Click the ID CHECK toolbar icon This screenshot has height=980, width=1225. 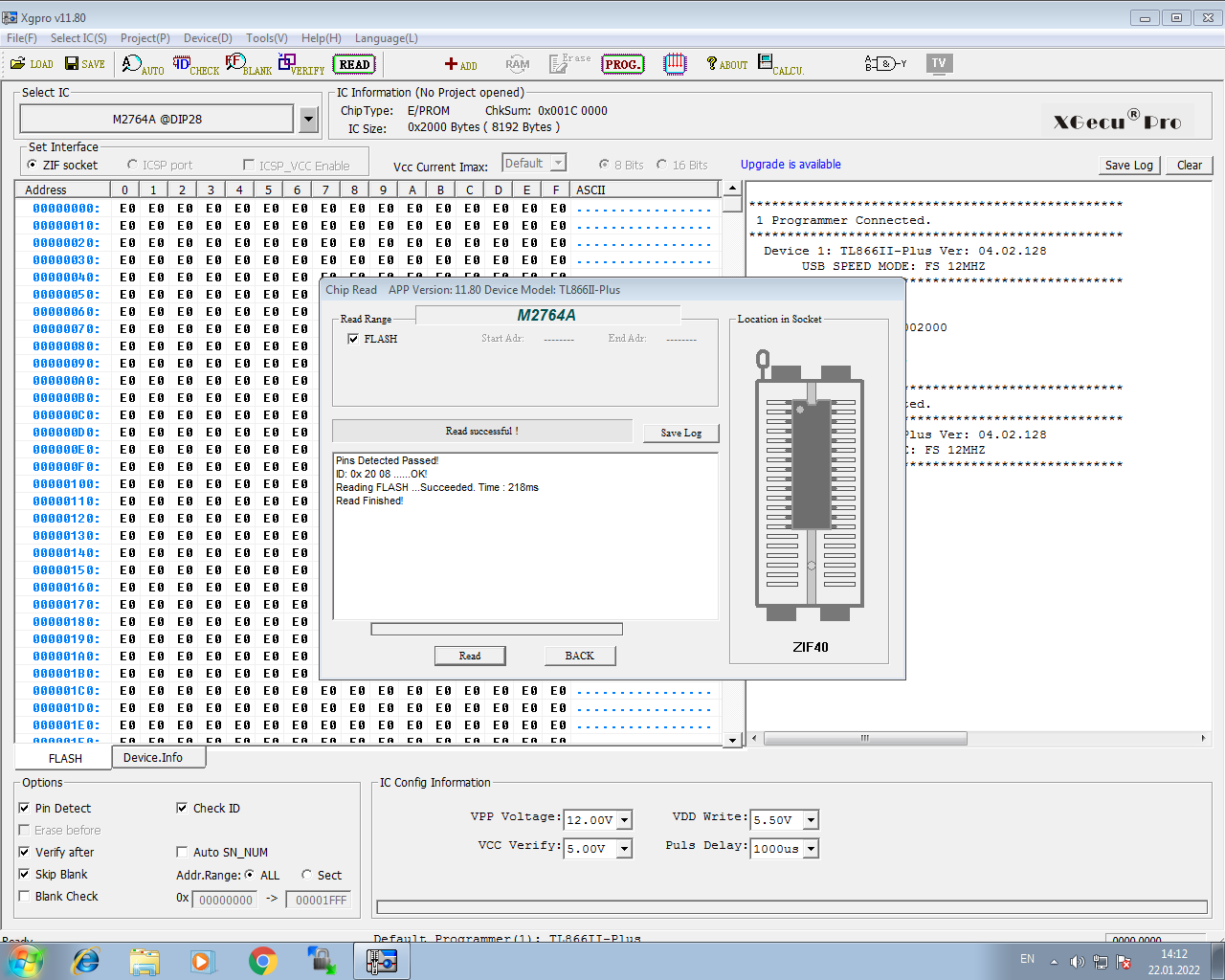[196, 65]
